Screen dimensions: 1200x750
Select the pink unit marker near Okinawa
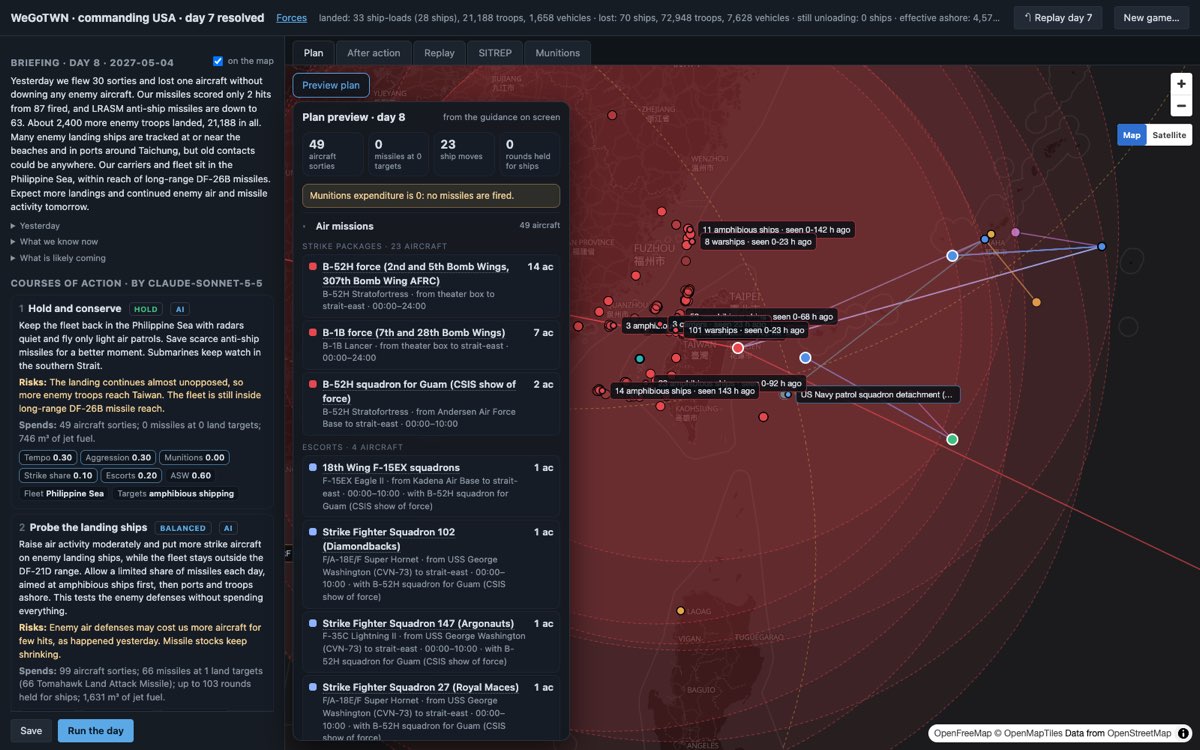pos(1015,232)
